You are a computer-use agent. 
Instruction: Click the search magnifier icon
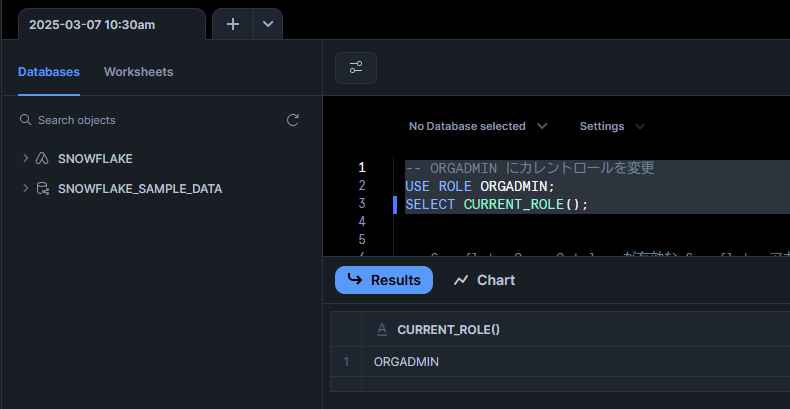25,120
